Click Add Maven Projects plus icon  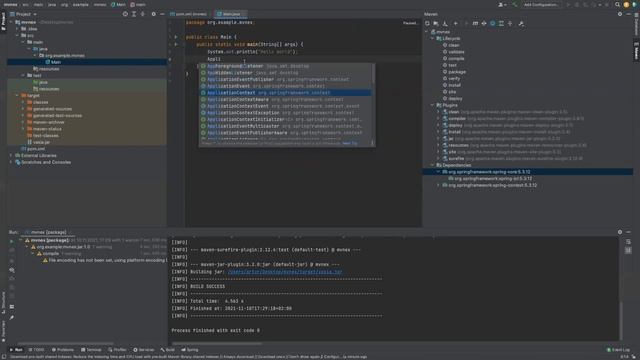coord(456,24)
